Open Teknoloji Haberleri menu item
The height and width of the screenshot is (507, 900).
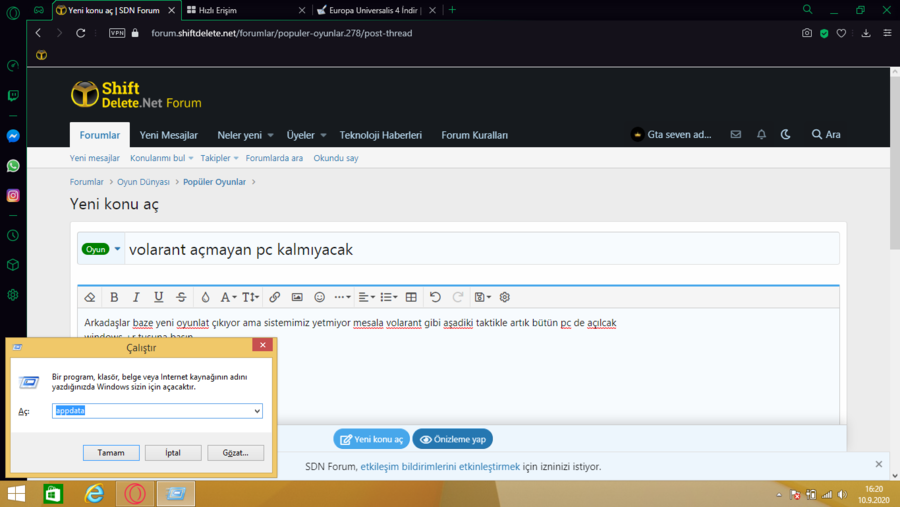[381, 135]
